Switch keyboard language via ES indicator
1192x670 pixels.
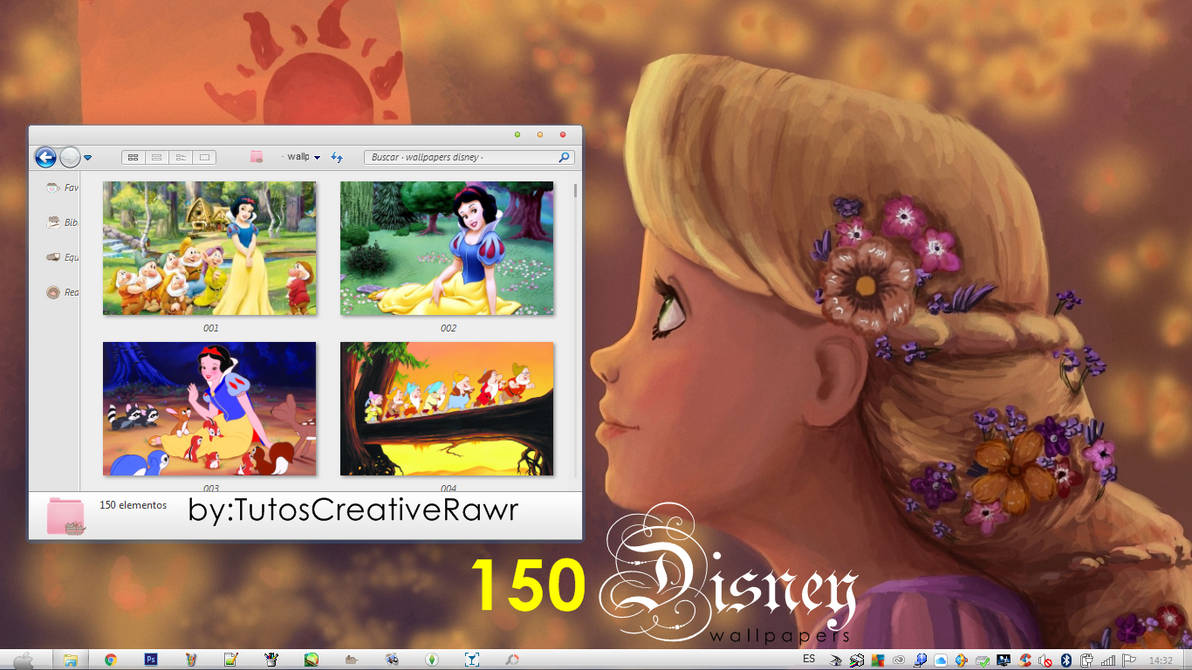(x=810, y=660)
